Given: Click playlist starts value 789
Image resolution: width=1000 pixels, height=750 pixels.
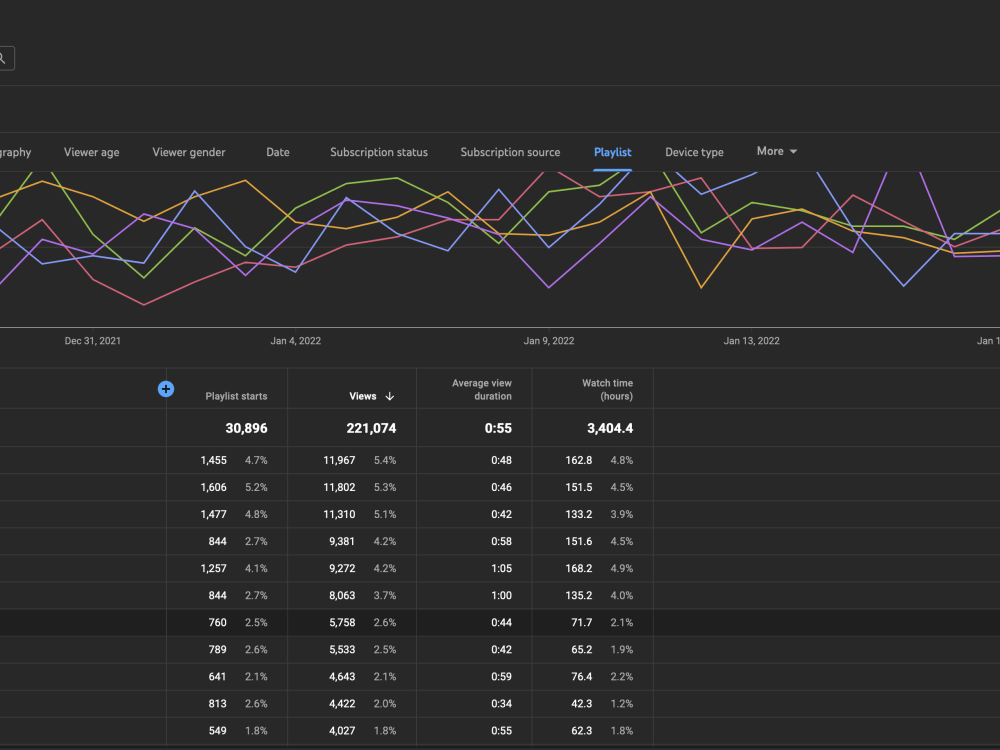Looking at the screenshot, I should point(217,649).
